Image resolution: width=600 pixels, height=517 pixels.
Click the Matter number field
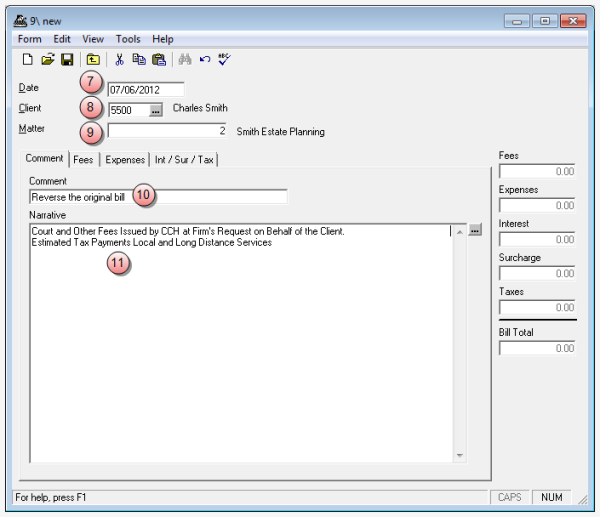click(168, 130)
